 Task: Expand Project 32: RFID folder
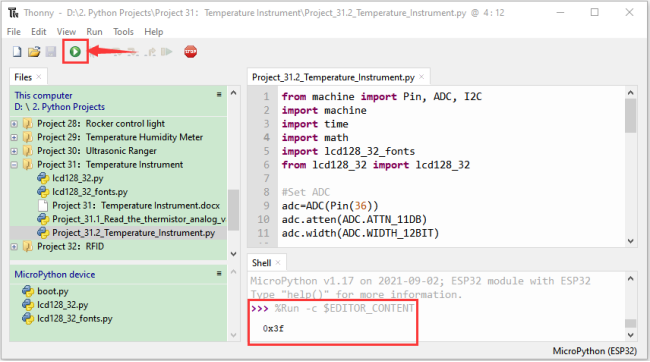[14, 247]
